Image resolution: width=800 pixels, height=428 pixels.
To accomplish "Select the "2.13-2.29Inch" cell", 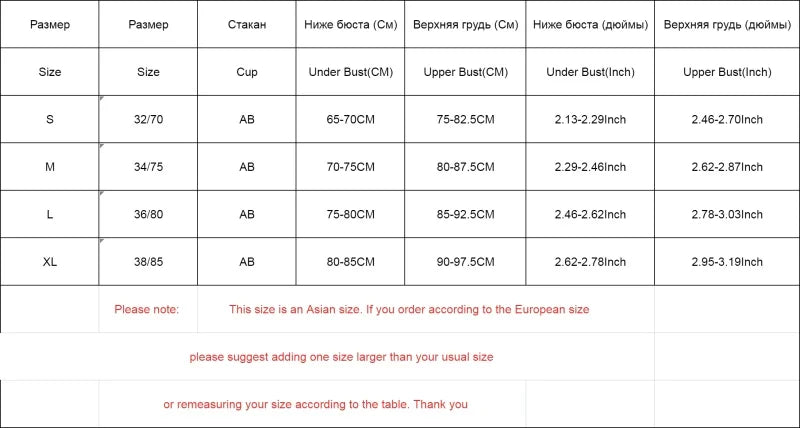I will pyautogui.click(x=590, y=120).
